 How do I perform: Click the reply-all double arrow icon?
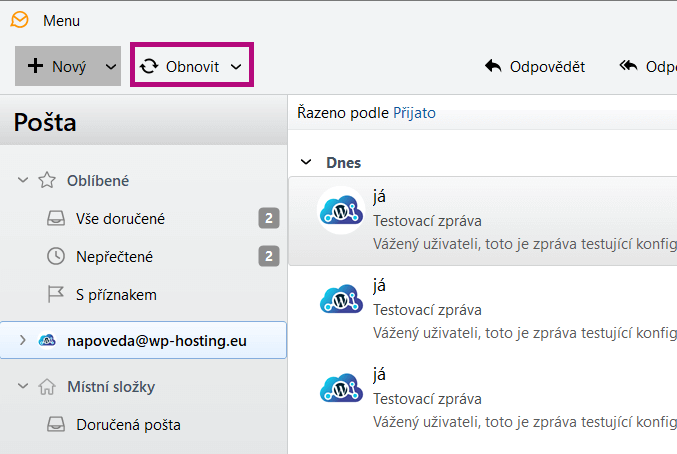pos(628,66)
